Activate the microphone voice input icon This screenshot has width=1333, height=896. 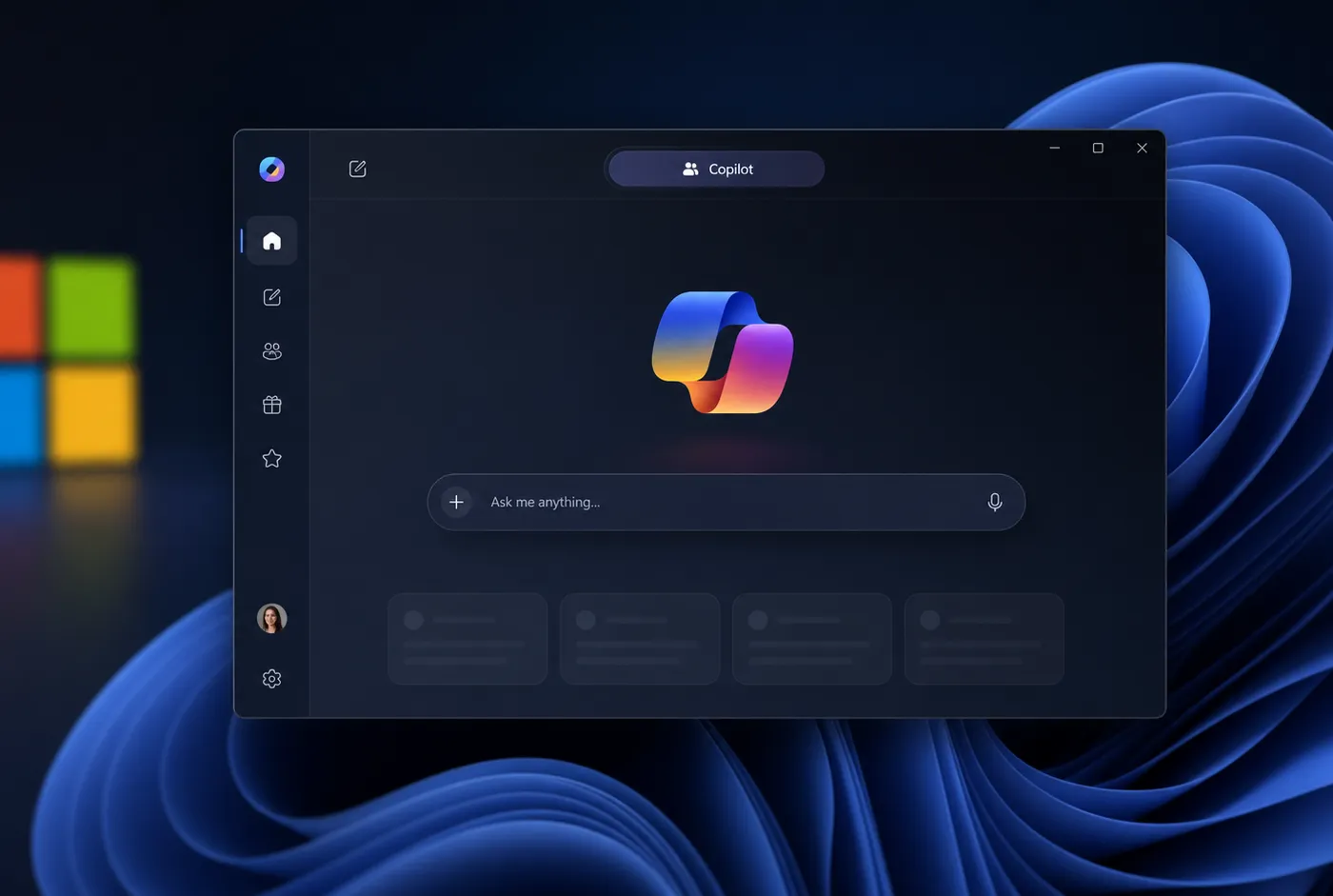click(994, 502)
